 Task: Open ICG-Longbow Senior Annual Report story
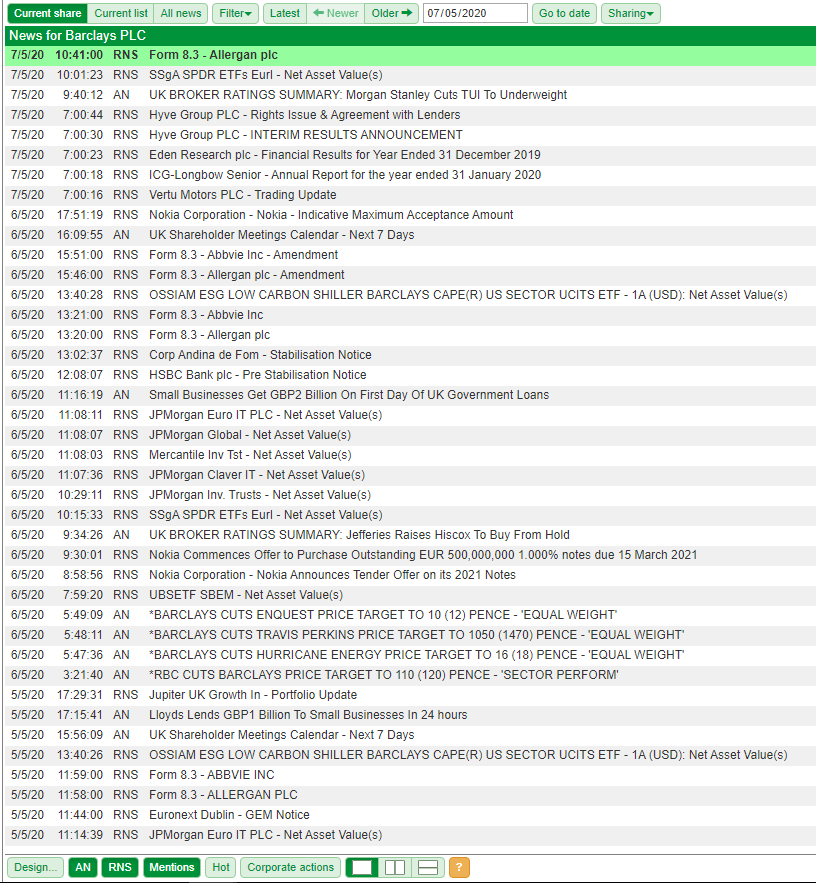[410, 175]
